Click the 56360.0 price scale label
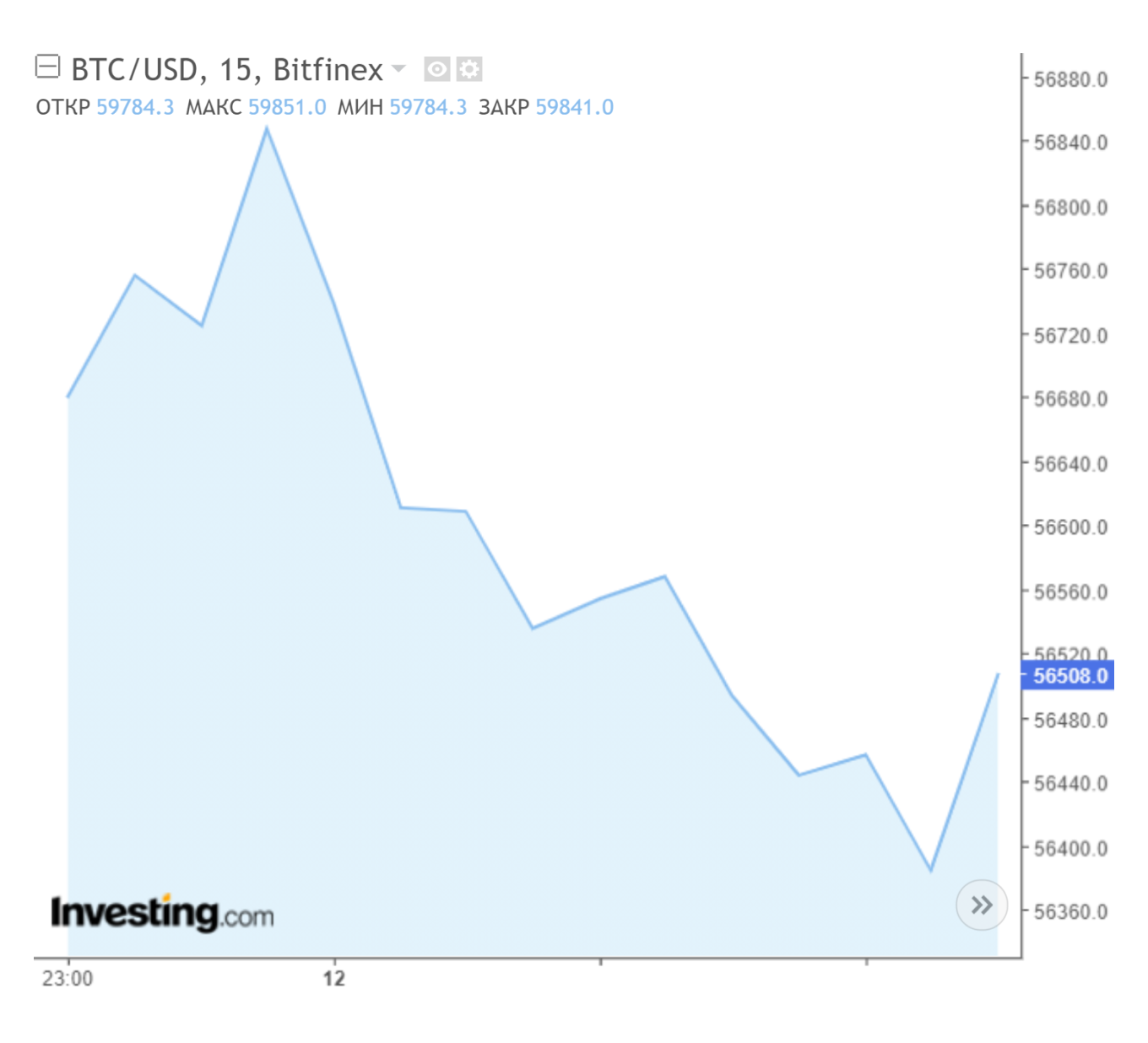The width and height of the screenshot is (1148, 1043). coord(1069,912)
